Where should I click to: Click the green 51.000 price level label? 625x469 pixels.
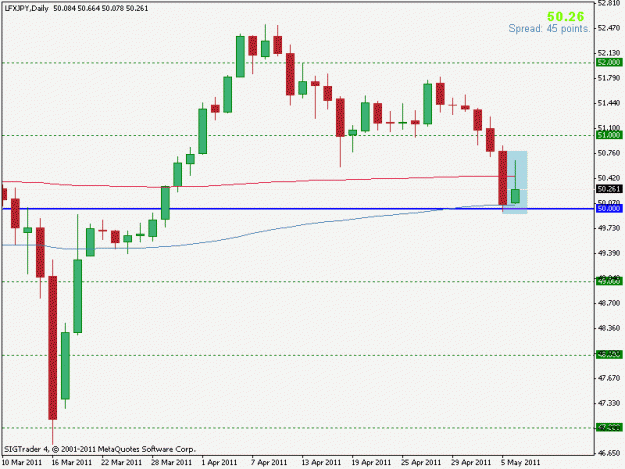tap(609, 135)
